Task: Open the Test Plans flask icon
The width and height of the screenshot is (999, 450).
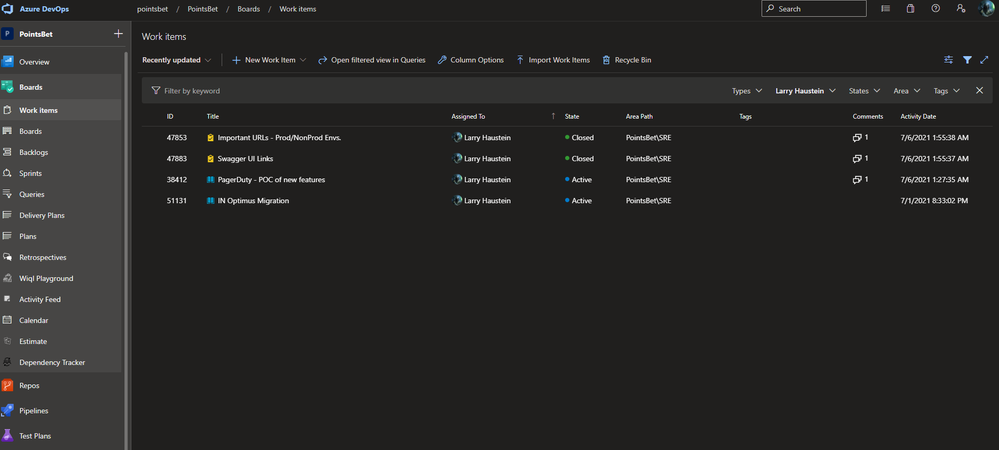Action: click(8, 436)
